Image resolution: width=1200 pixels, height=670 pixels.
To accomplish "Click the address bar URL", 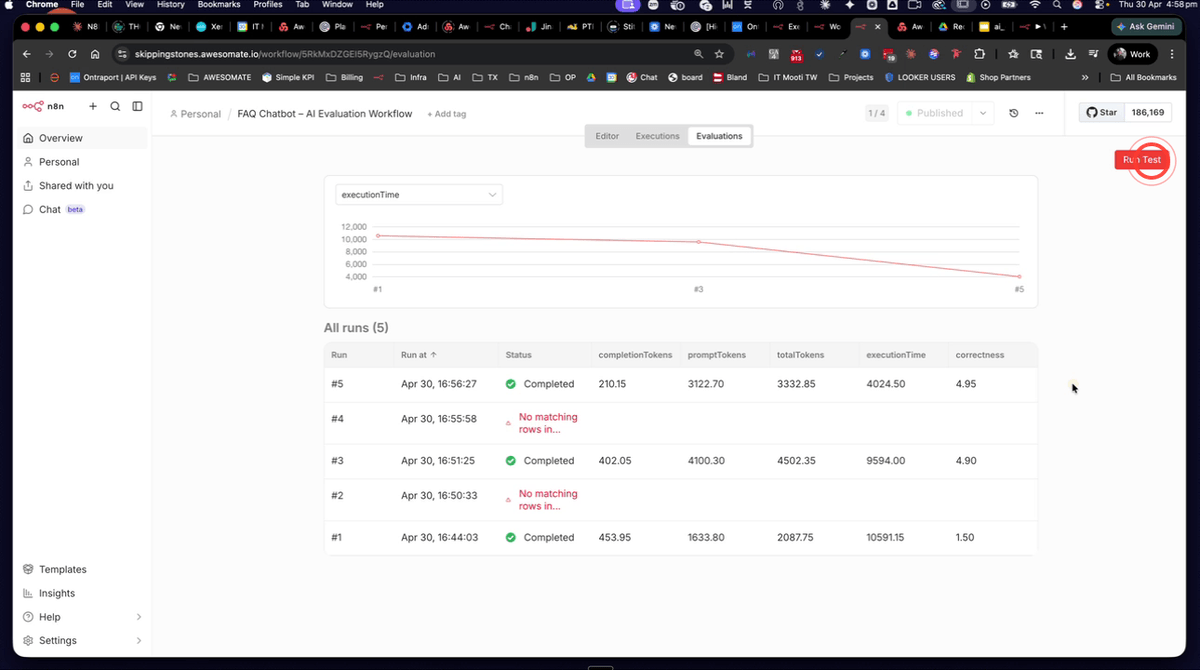I will click(x=285, y=54).
